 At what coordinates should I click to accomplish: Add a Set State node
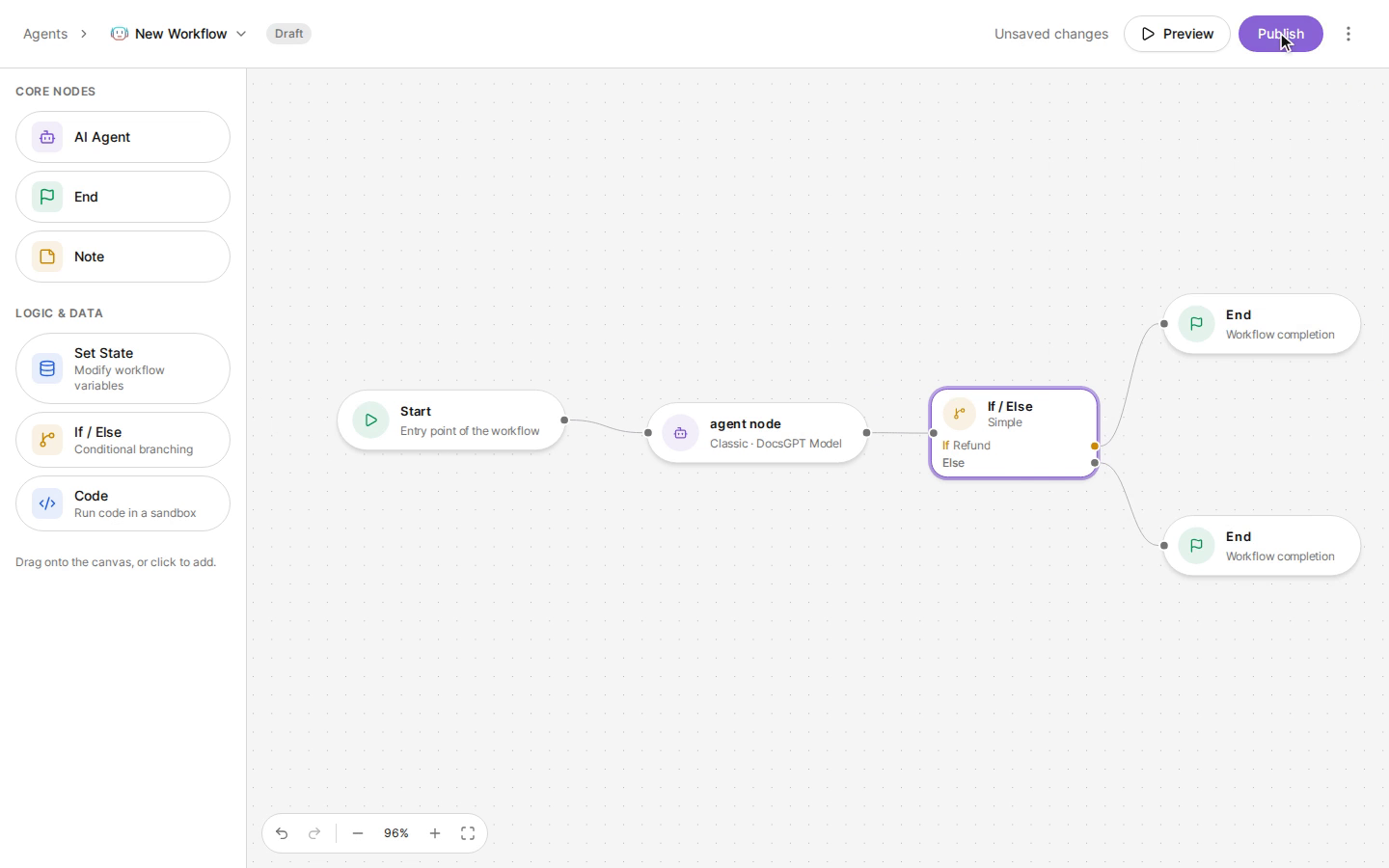123,368
